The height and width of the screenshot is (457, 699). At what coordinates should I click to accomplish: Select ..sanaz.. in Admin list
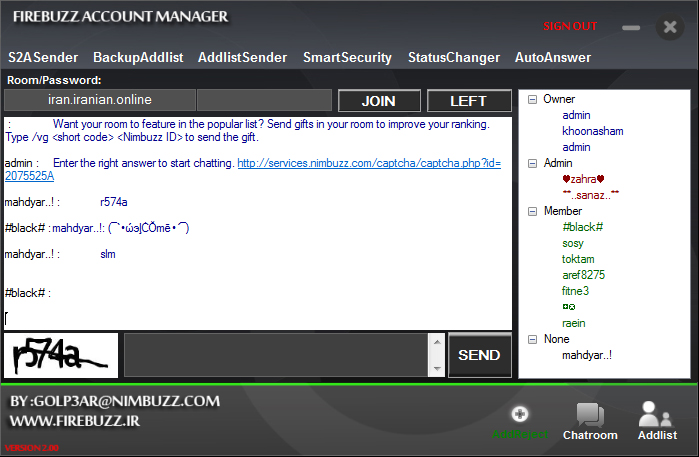591,195
